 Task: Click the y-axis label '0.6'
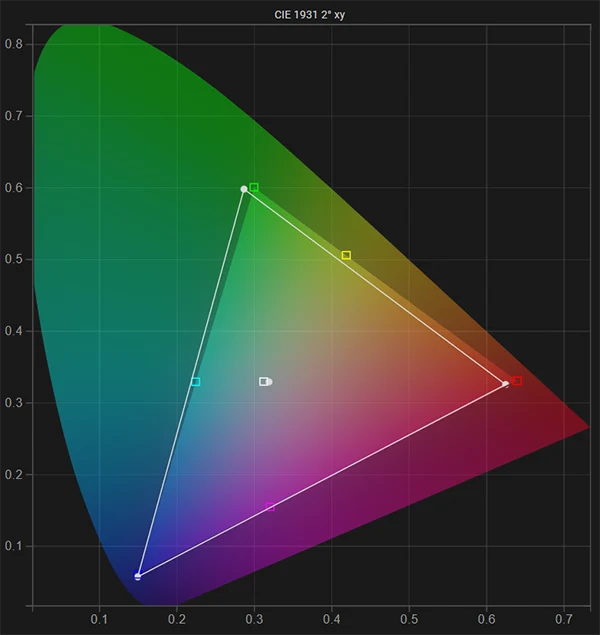13,188
